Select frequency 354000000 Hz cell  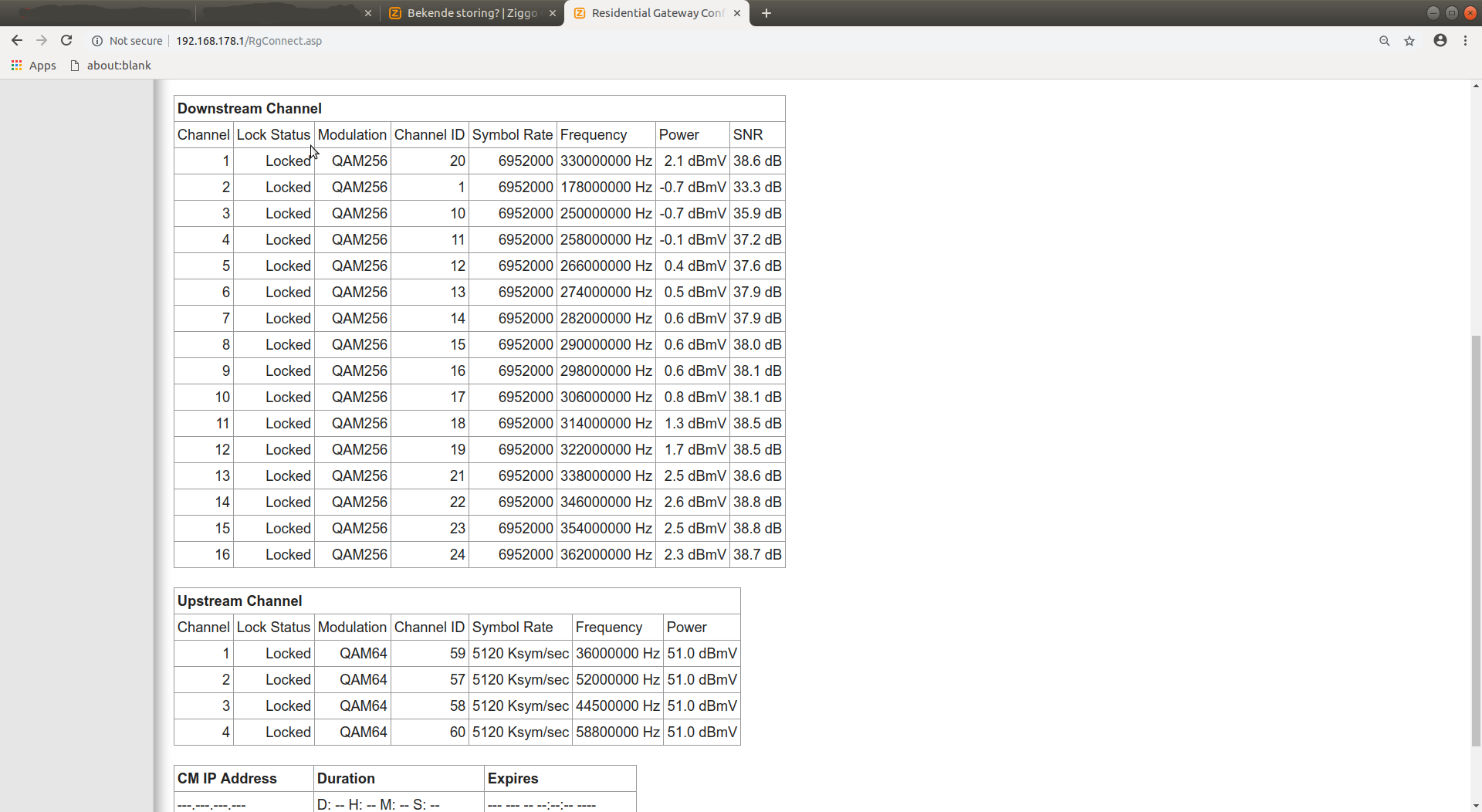point(606,529)
